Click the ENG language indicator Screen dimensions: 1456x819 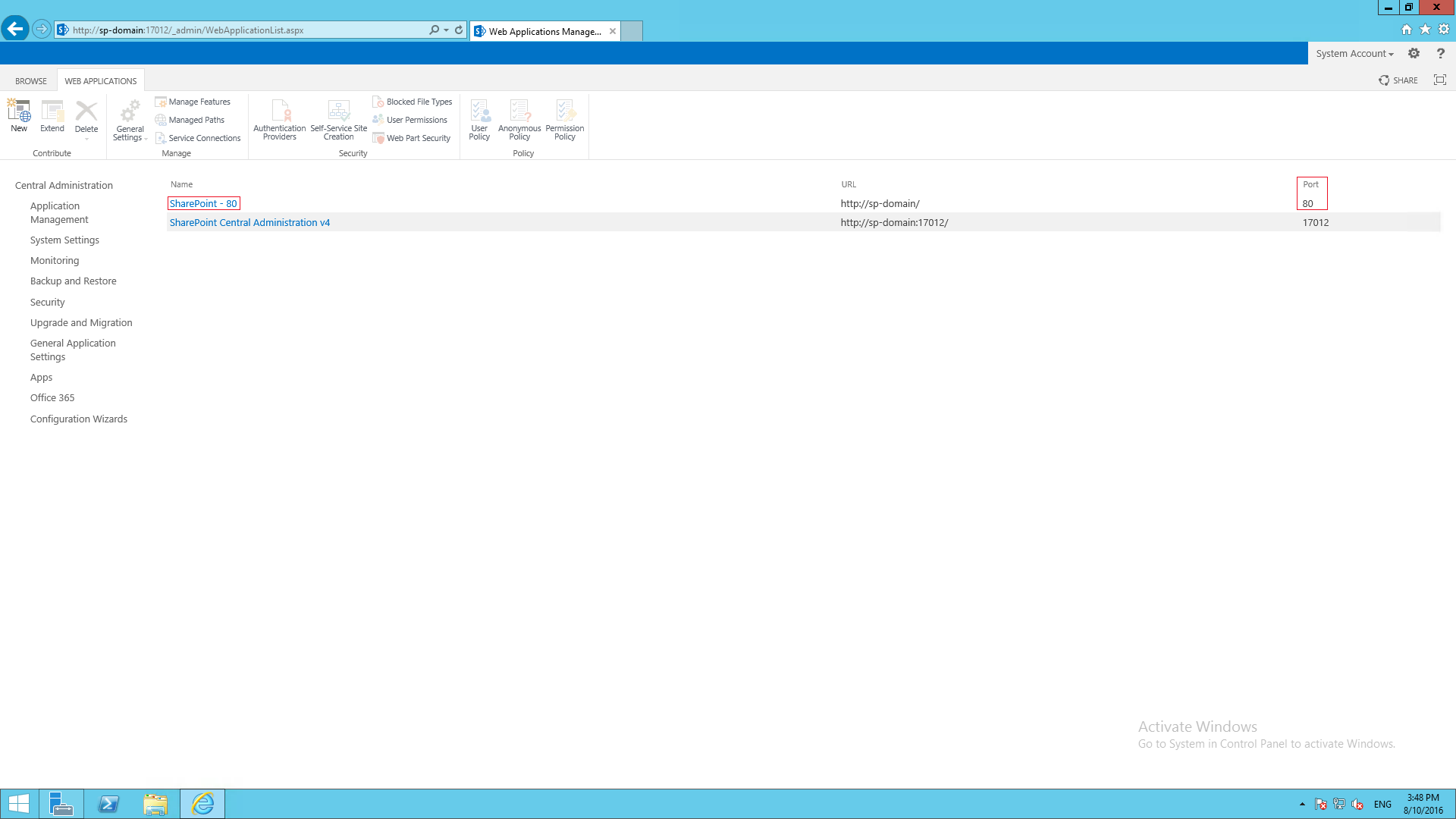point(1382,805)
